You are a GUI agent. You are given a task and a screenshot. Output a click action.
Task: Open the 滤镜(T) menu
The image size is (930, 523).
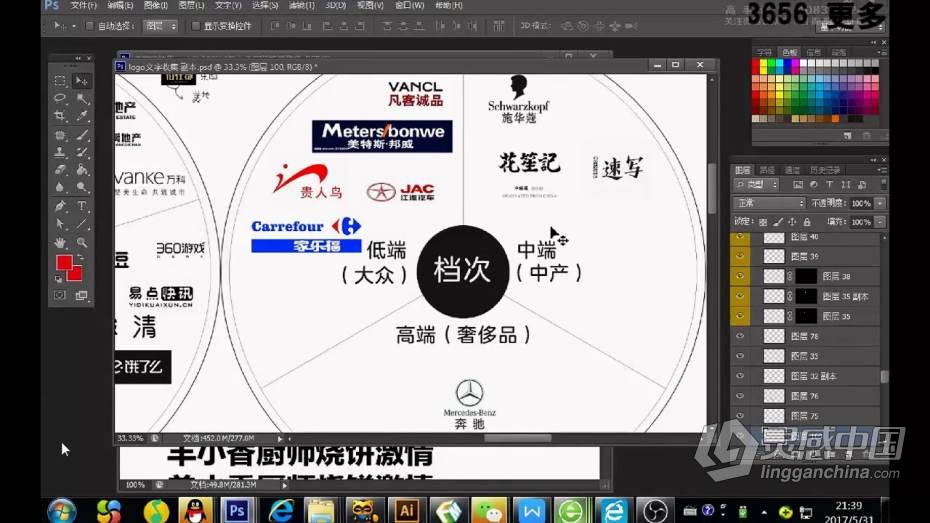pos(301,5)
